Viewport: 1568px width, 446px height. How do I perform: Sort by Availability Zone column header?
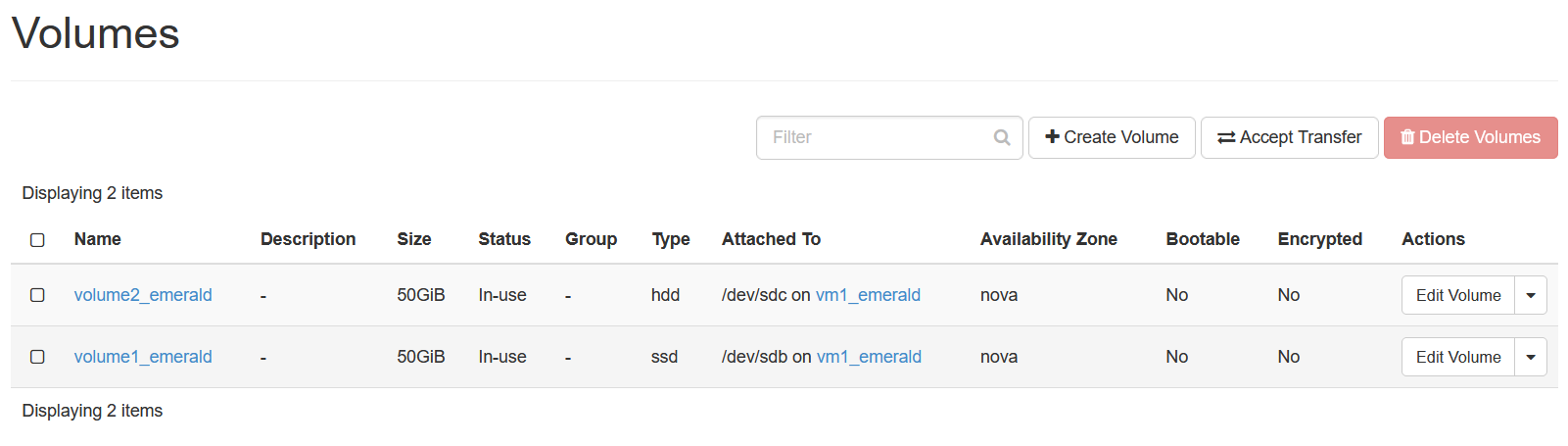tap(1049, 239)
